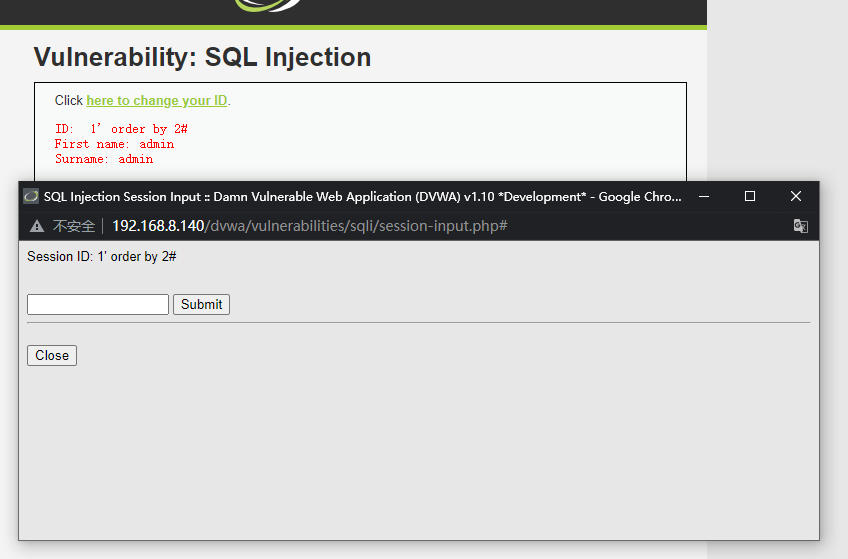Click the 'Surname: admin' result text
The image size is (848, 559).
coord(104,159)
